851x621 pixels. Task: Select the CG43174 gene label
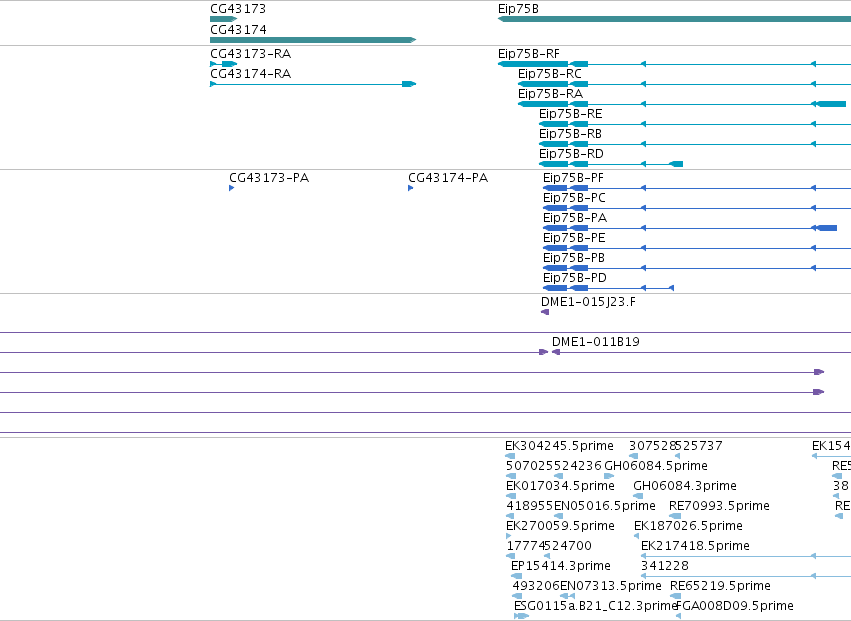(x=238, y=29)
